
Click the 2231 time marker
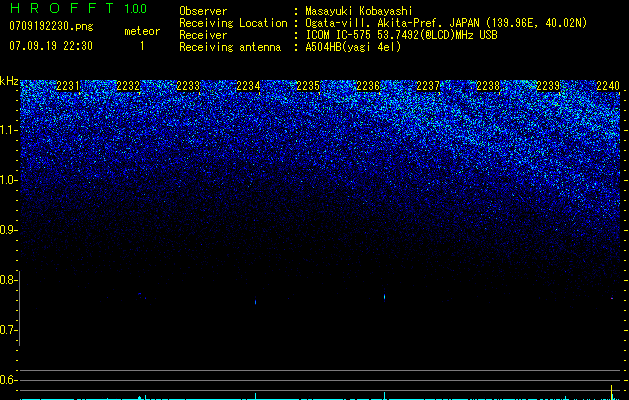pyautogui.click(x=68, y=86)
